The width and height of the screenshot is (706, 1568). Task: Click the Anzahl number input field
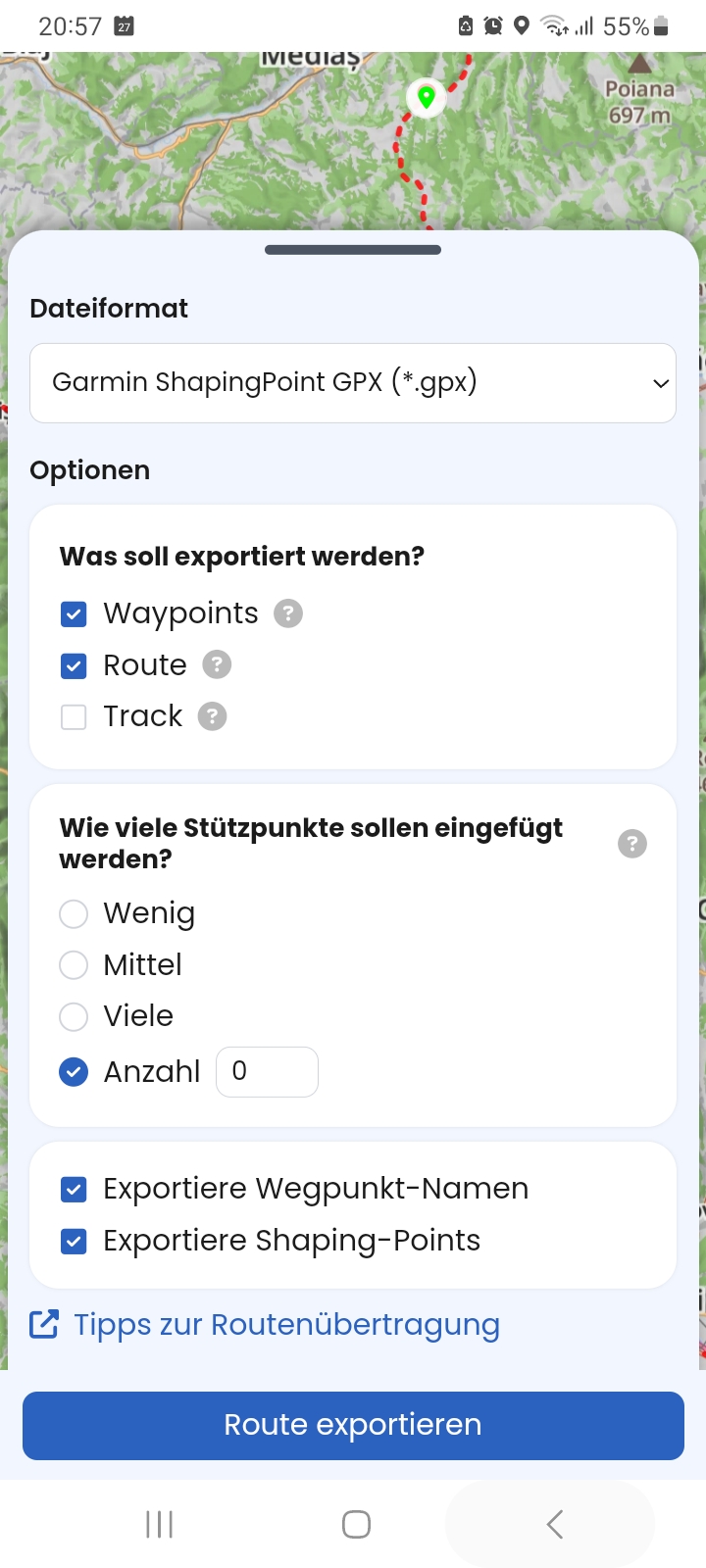(267, 1072)
